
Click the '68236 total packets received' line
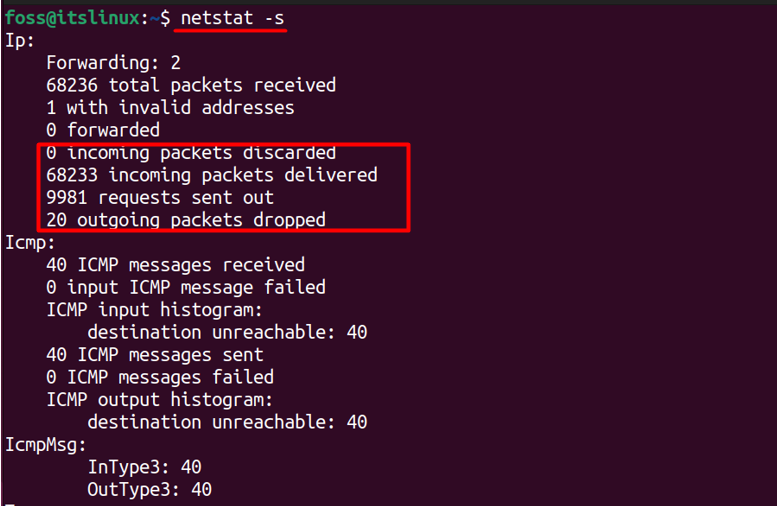(190, 86)
